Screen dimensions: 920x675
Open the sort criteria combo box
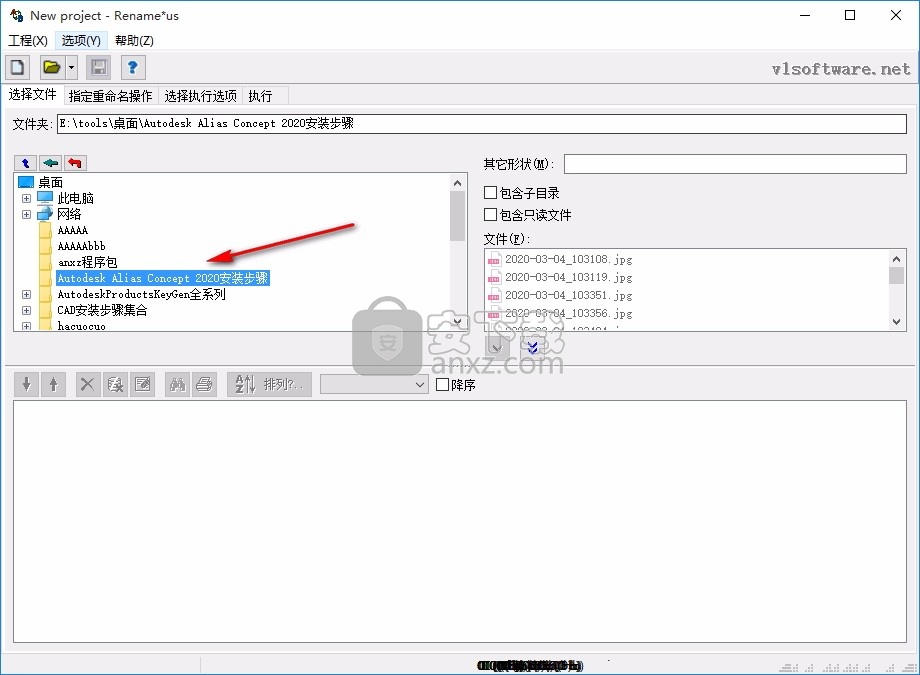374,385
